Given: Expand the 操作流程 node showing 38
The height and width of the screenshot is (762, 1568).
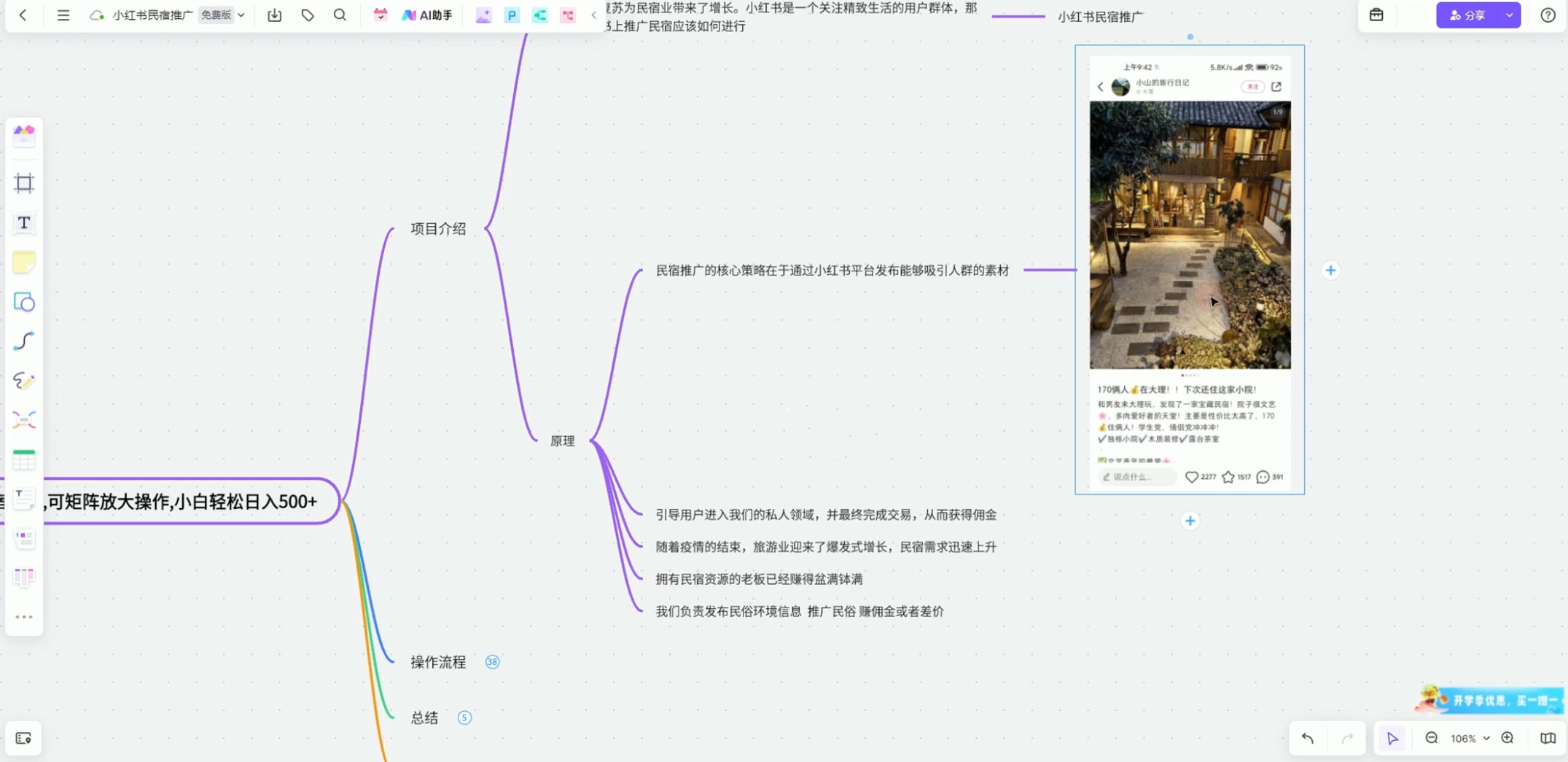Looking at the screenshot, I should [493, 661].
